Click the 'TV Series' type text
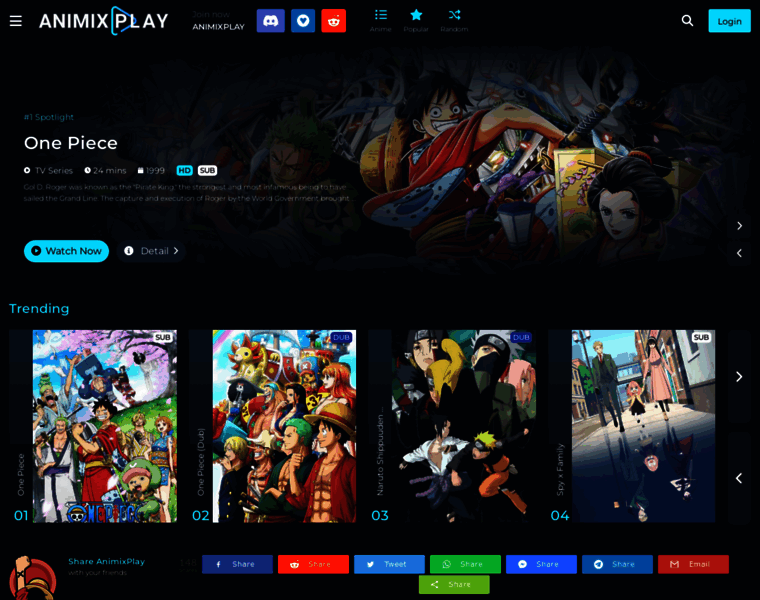Viewport: 760px width, 600px height. pos(54,171)
